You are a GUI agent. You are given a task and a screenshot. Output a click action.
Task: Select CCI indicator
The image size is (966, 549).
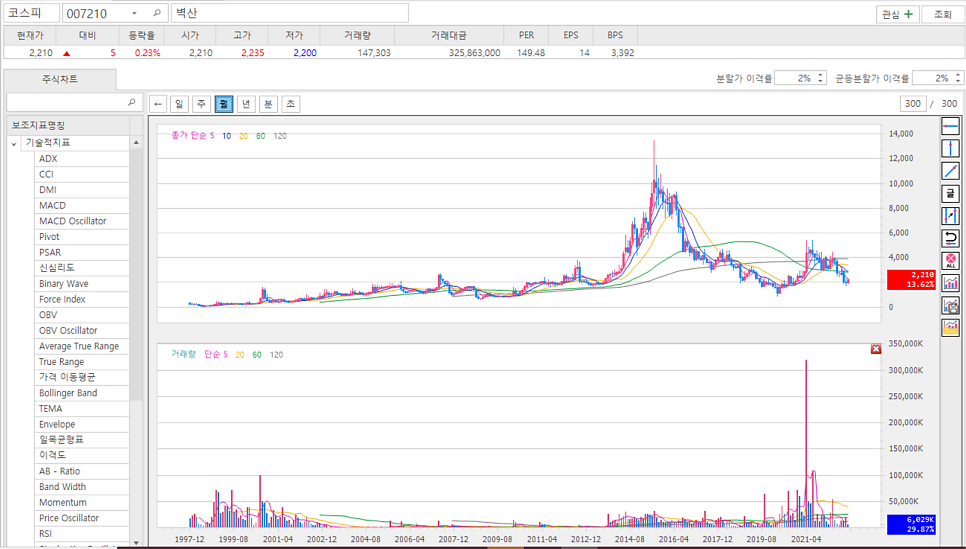[x=82, y=174]
